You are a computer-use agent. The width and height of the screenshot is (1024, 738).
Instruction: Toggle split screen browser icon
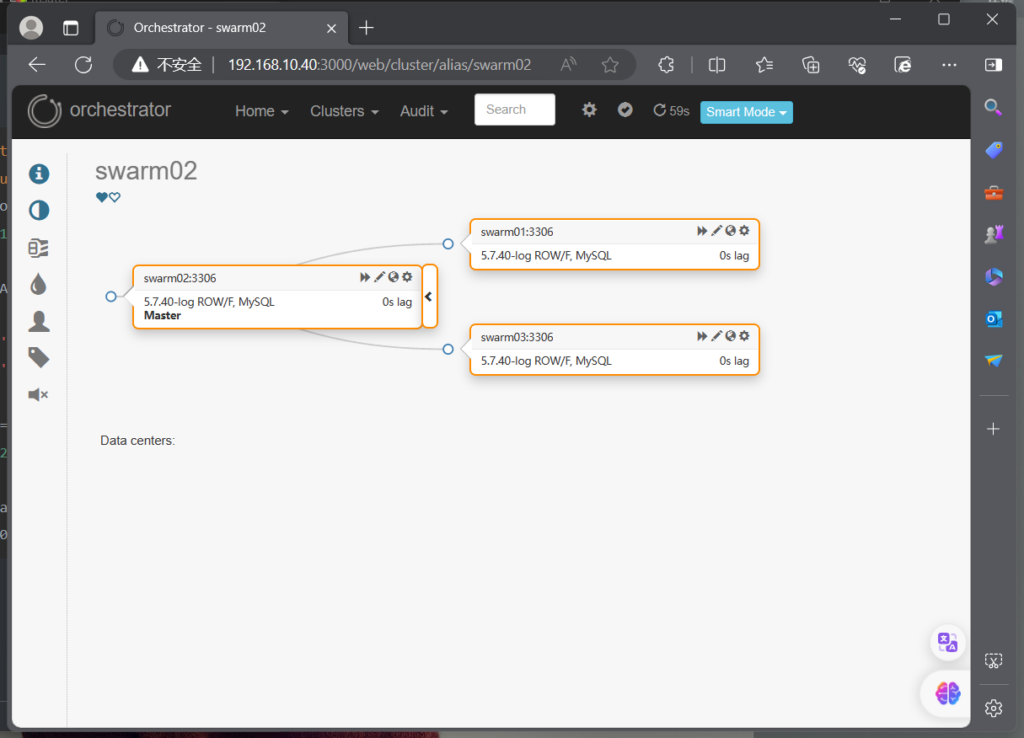point(717,65)
